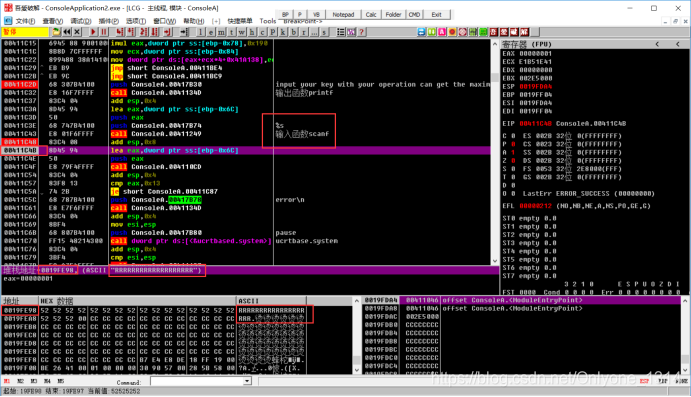
Task: Click the restart (rewind) toolbar icon
Action: pos(67,32)
